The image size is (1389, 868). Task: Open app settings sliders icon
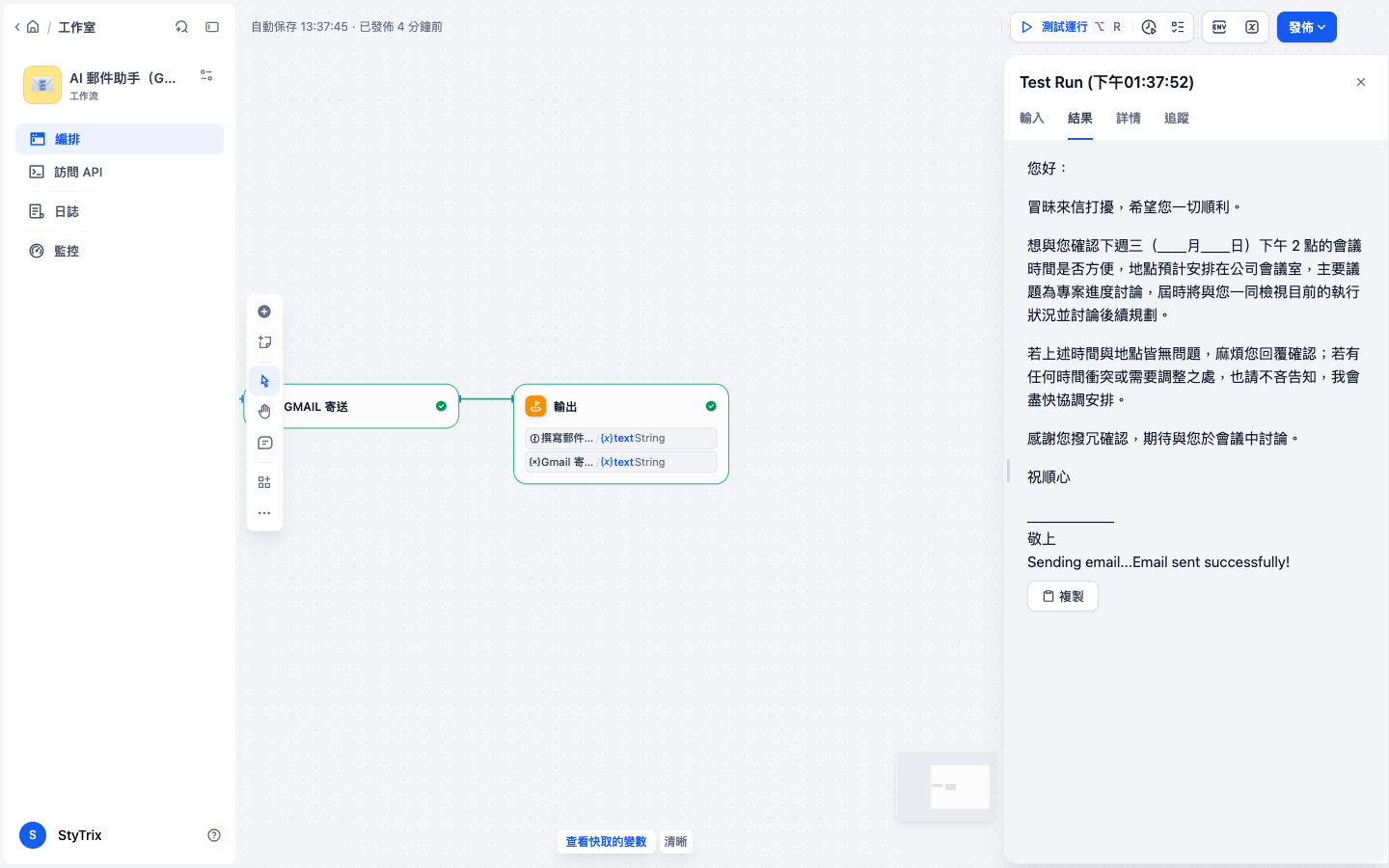click(206, 75)
